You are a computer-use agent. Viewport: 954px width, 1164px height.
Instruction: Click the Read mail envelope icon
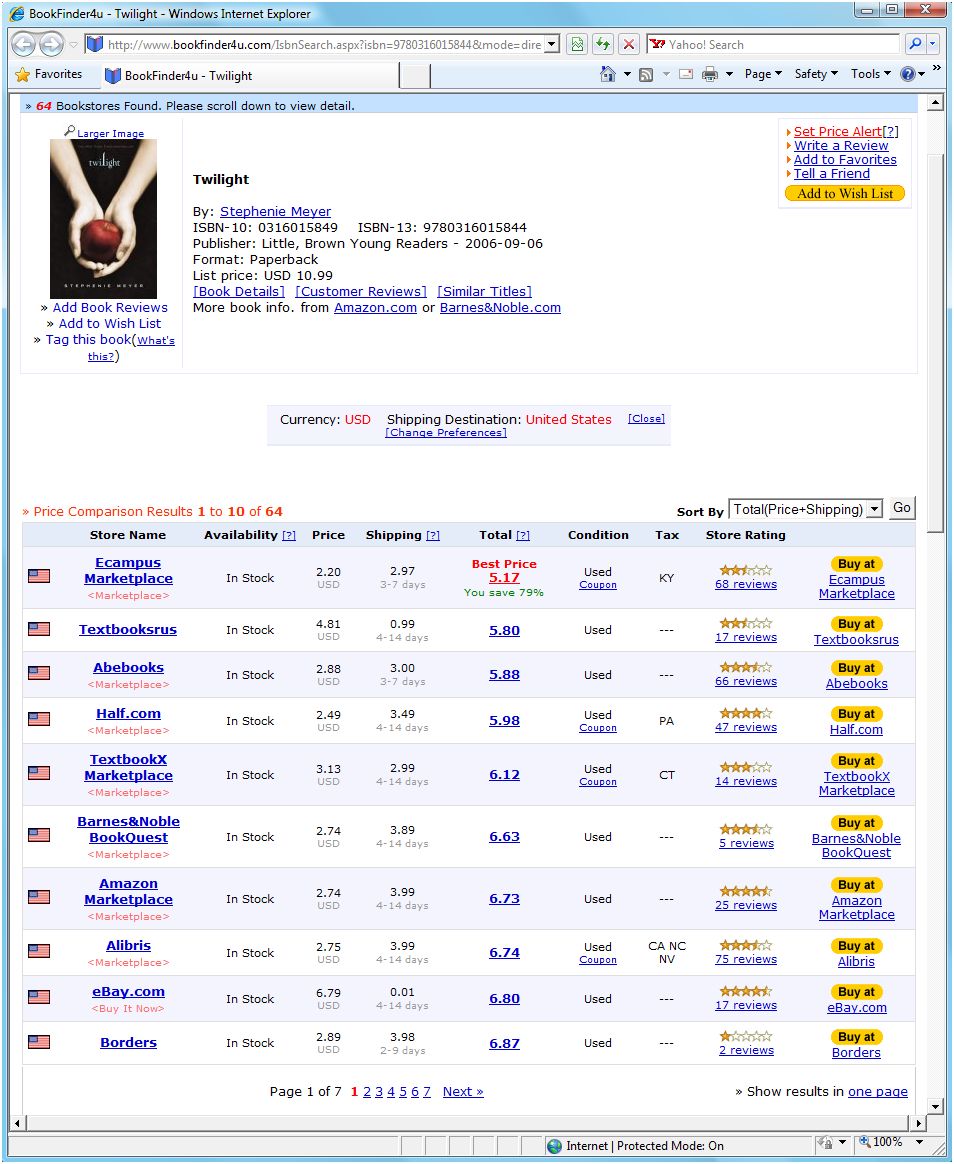(x=686, y=74)
